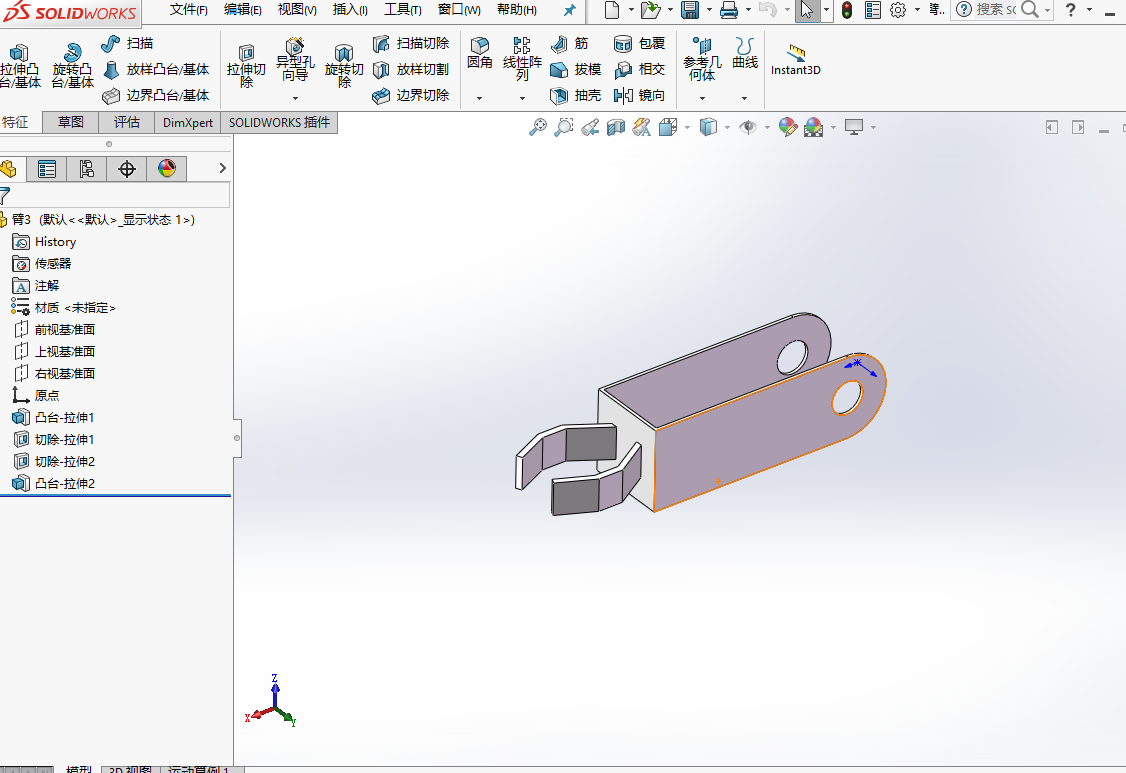Select the Fillet (圆角) tool

click(x=480, y=53)
